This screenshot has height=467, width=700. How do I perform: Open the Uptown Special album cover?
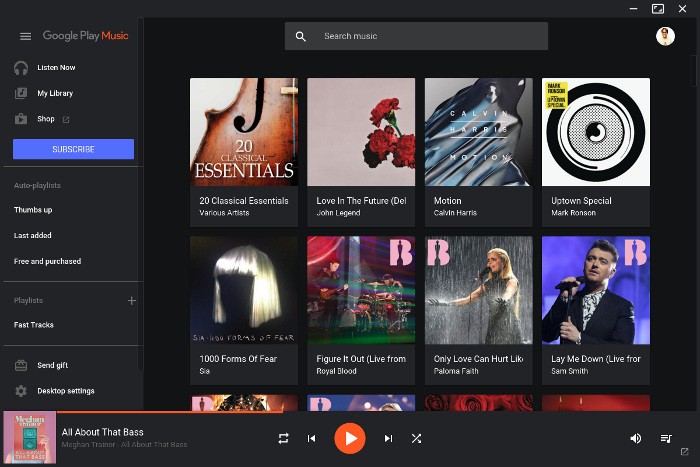click(x=595, y=132)
